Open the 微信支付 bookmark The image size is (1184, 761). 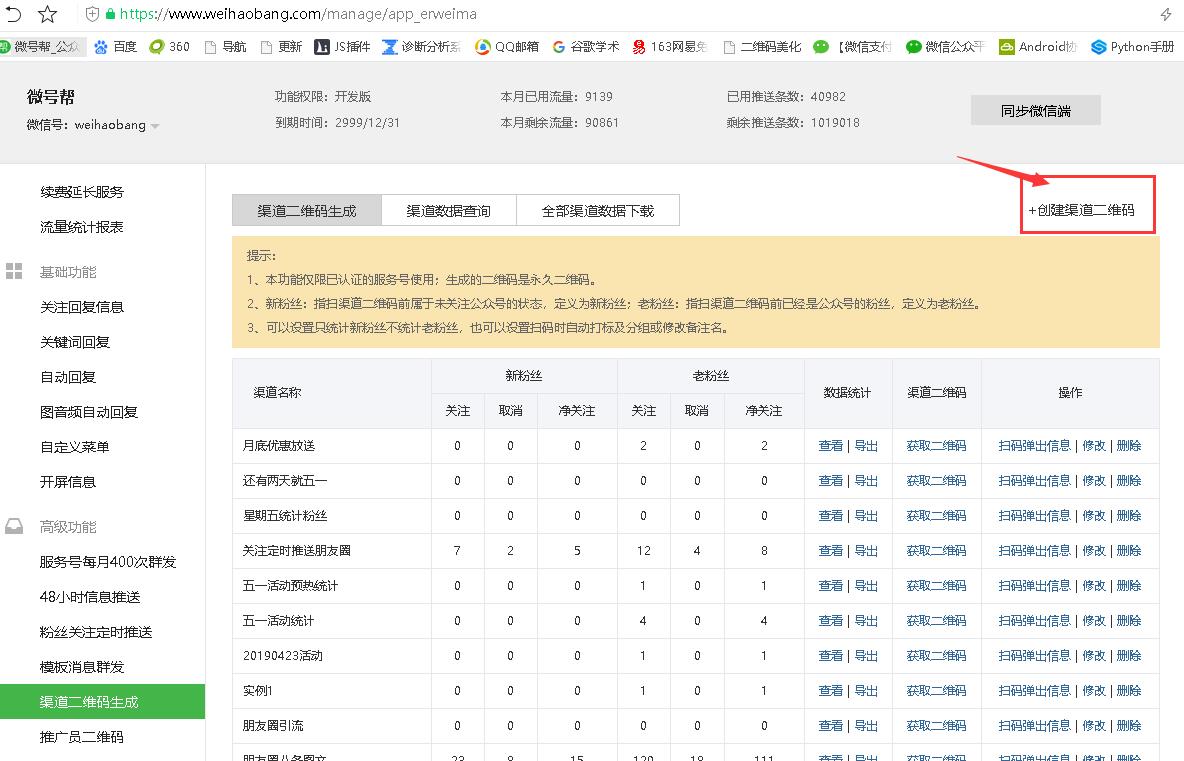click(x=853, y=47)
